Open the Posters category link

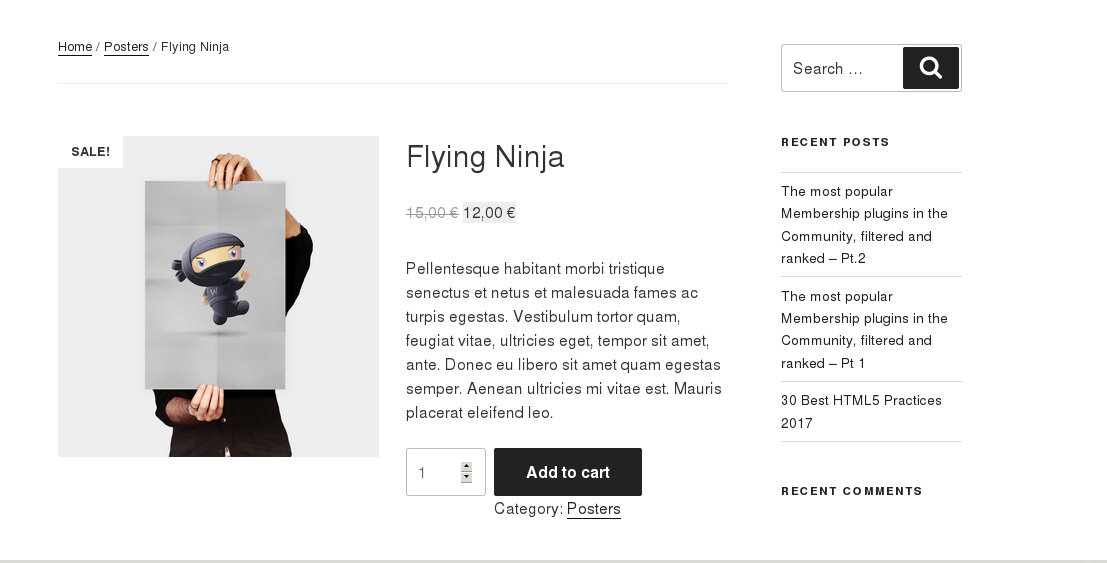pos(593,509)
